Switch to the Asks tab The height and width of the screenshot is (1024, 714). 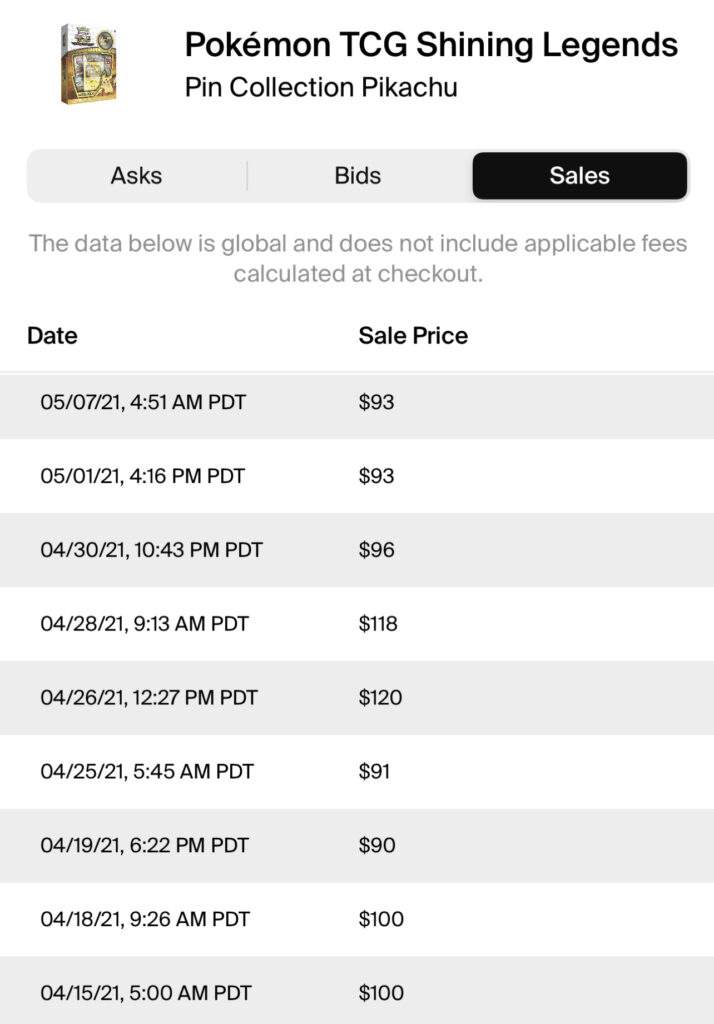pyautogui.click(x=136, y=176)
